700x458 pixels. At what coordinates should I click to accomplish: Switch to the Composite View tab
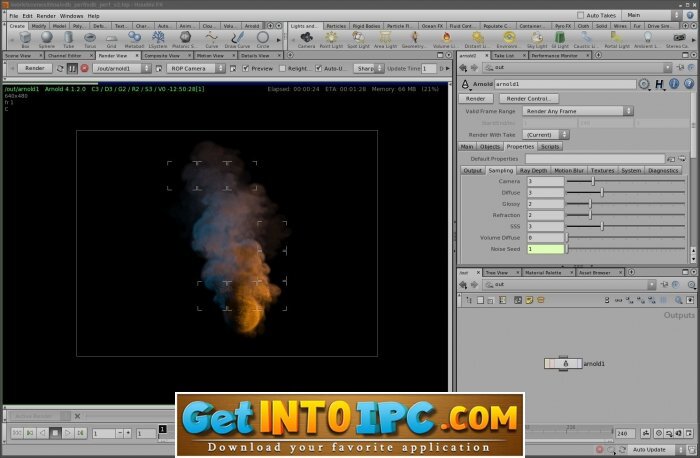(162, 55)
